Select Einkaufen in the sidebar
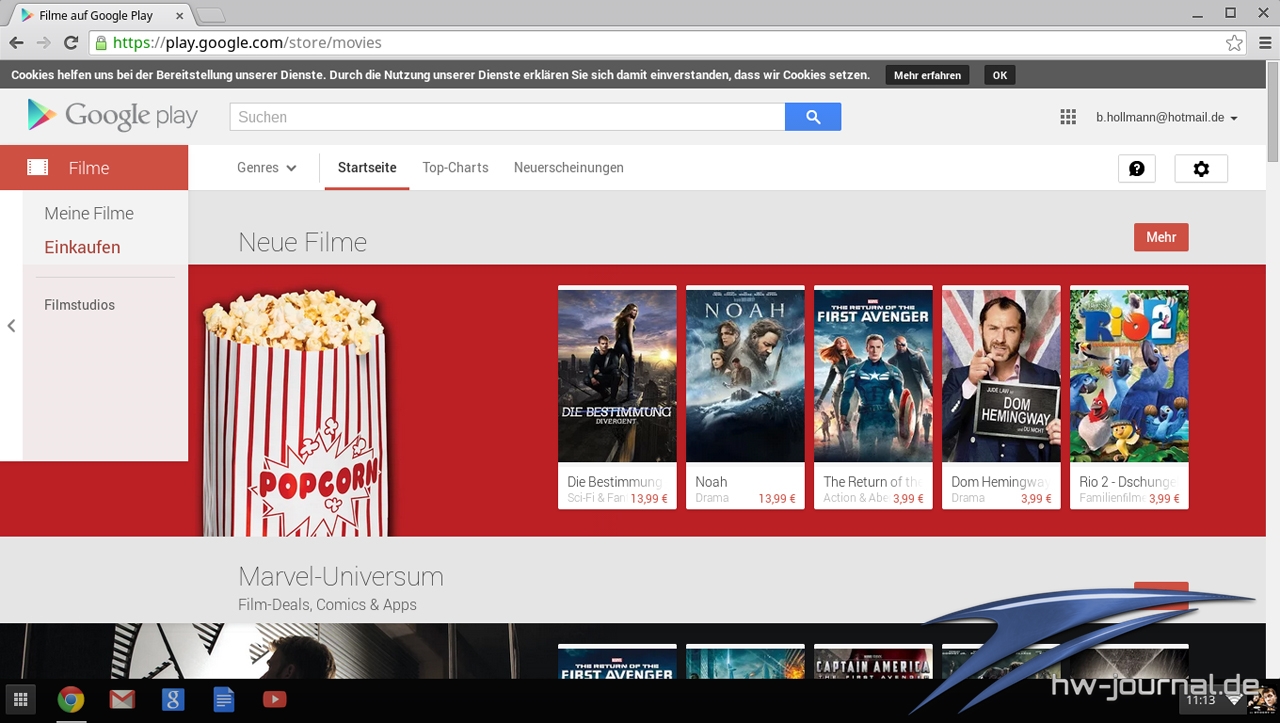Screen dimensions: 1280x723 coord(82,247)
